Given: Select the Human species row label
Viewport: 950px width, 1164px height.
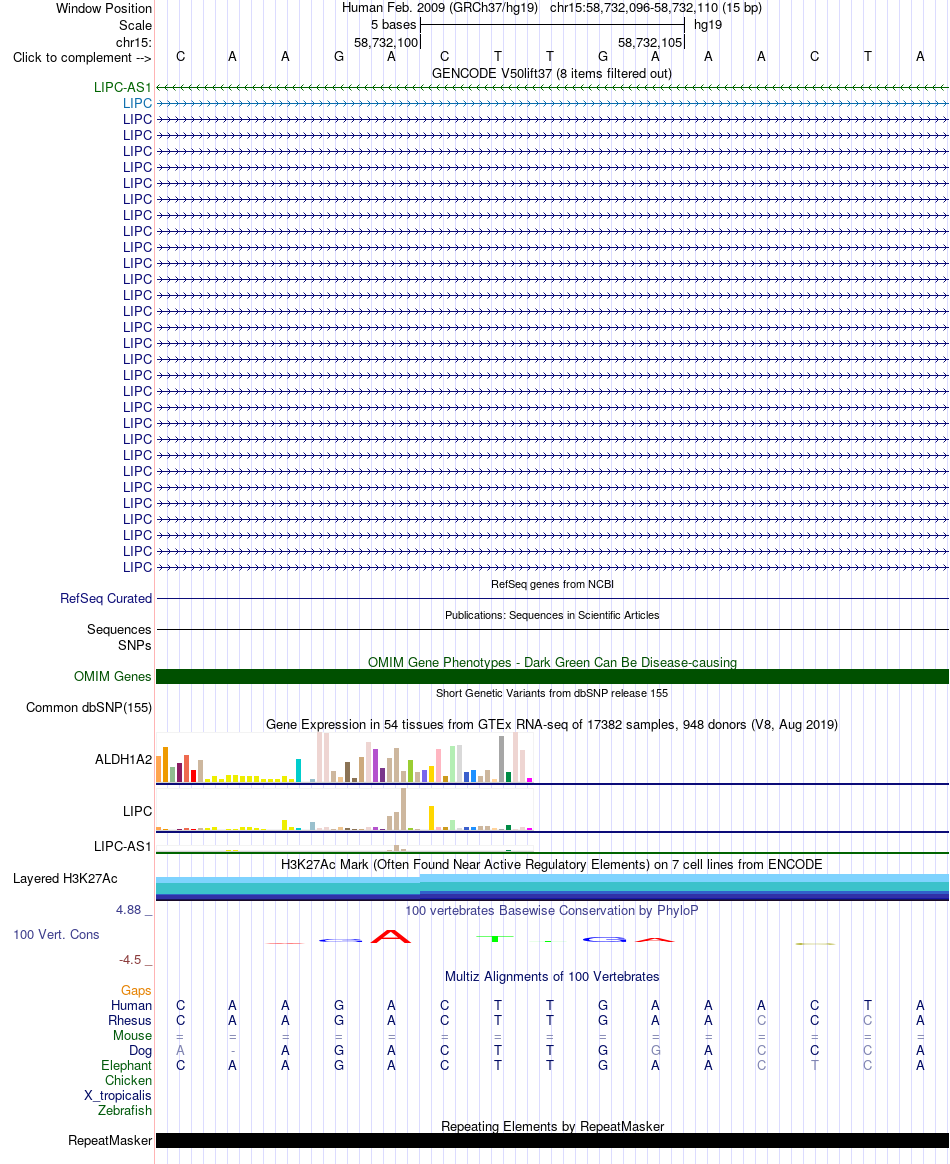Looking at the screenshot, I should tap(131, 1005).
